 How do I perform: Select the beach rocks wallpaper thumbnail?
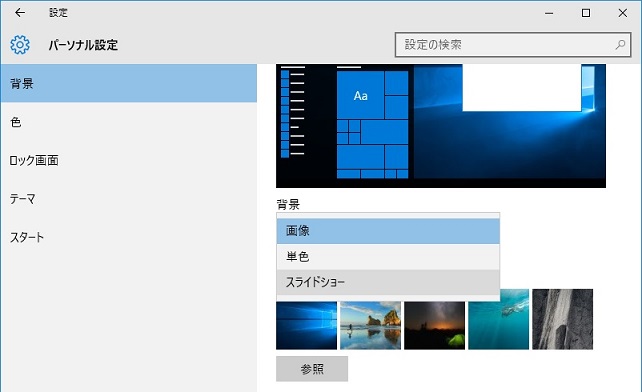[371, 325]
